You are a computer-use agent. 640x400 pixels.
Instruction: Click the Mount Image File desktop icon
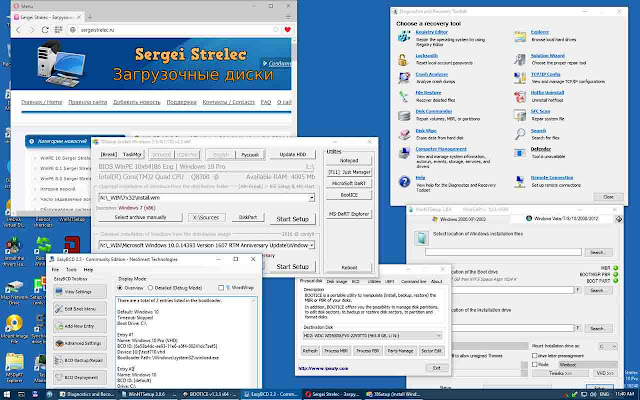pos(14,329)
